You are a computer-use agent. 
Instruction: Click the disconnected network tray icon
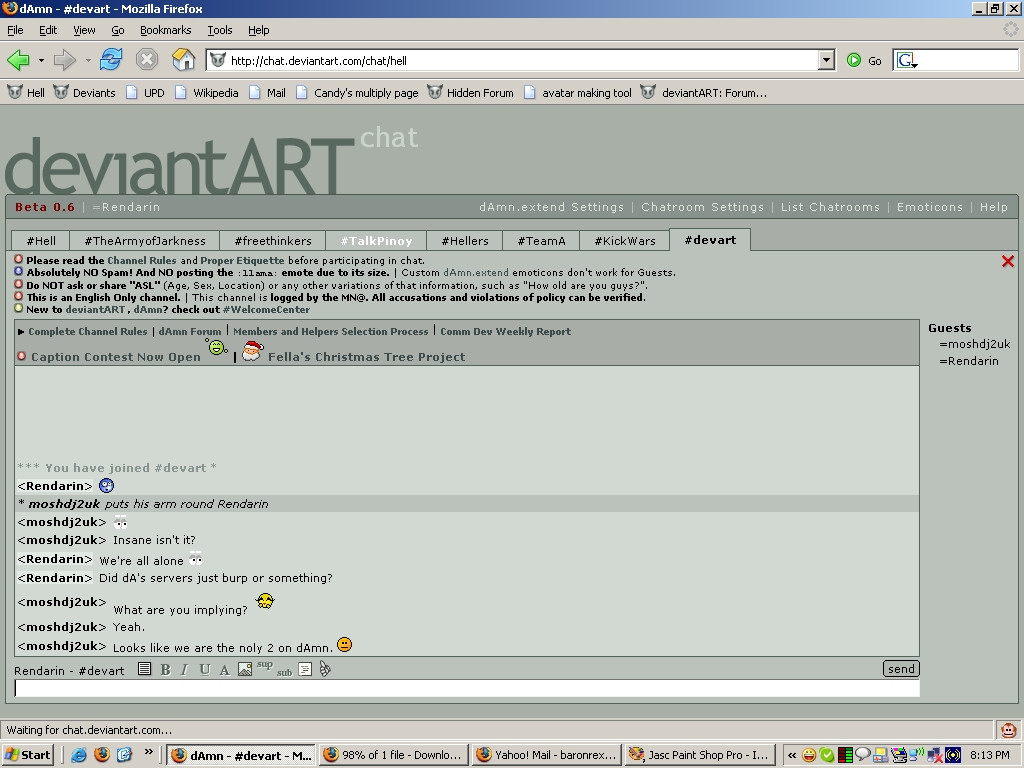935,755
